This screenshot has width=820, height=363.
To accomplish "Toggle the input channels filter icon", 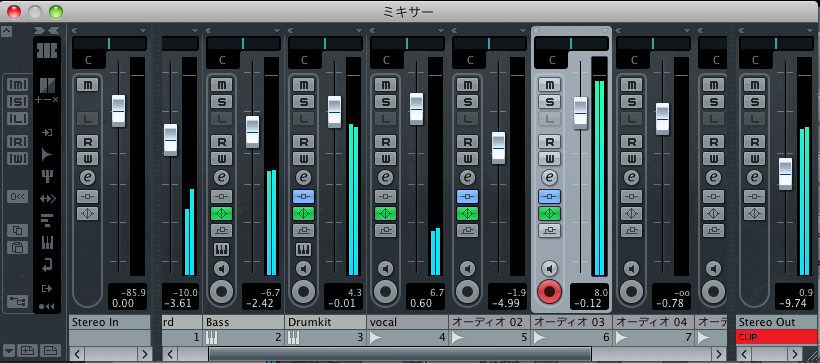I will [x=47, y=132].
